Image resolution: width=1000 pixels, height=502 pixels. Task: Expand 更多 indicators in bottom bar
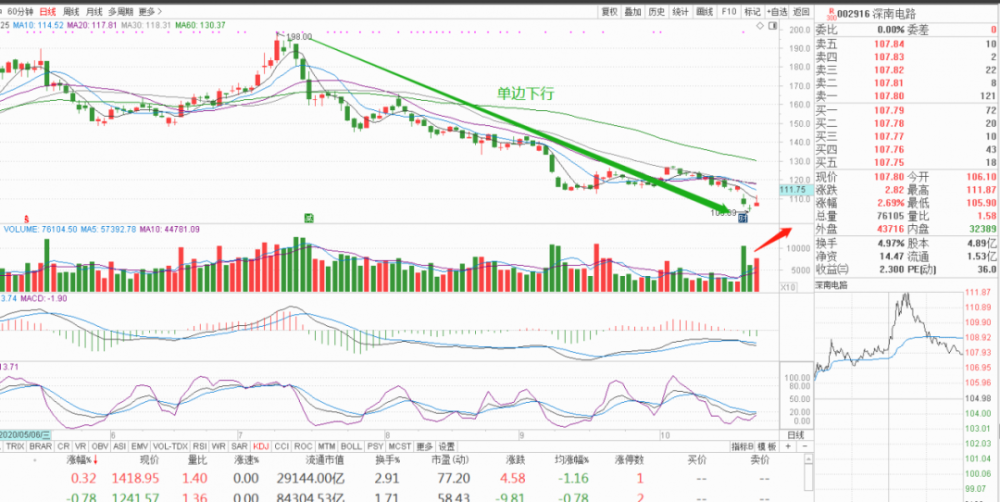[x=425, y=447]
